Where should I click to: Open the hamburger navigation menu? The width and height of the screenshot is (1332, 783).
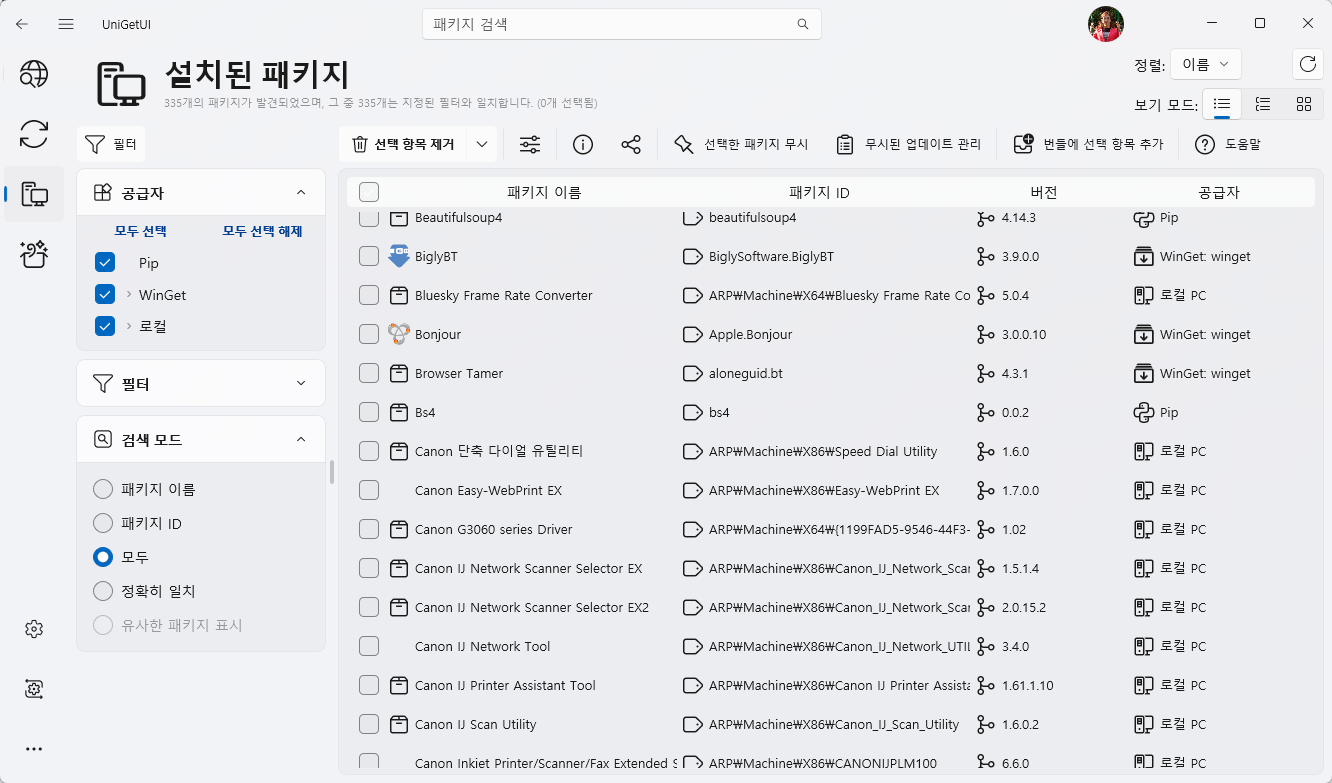tap(66, 23)
